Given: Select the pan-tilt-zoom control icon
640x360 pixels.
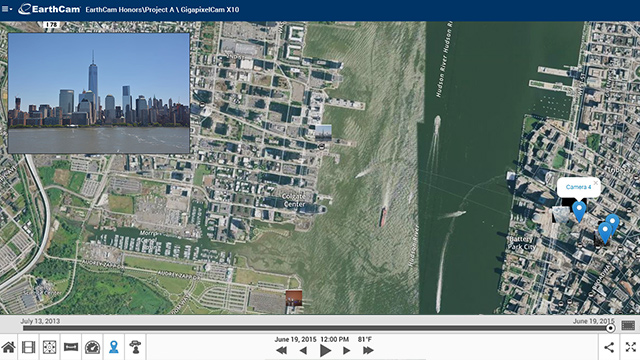Looking at the screenshot, I should click(49, 347).
